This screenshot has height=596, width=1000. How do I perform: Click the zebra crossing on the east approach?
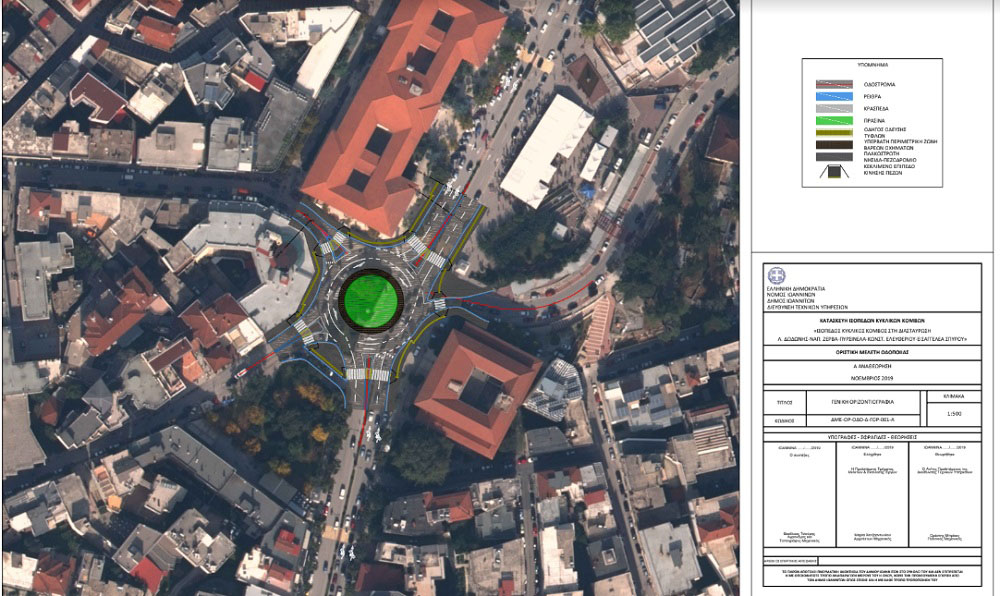(x=438, y=304)
